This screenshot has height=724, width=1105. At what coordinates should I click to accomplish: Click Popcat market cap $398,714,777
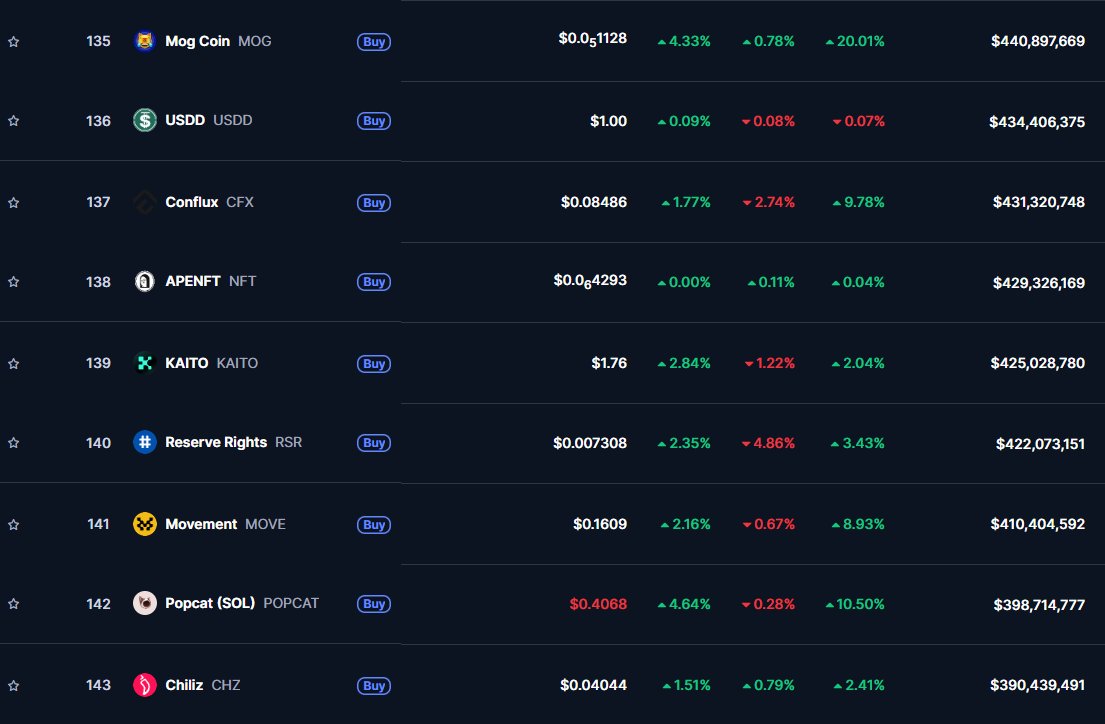click(1039, 605)
